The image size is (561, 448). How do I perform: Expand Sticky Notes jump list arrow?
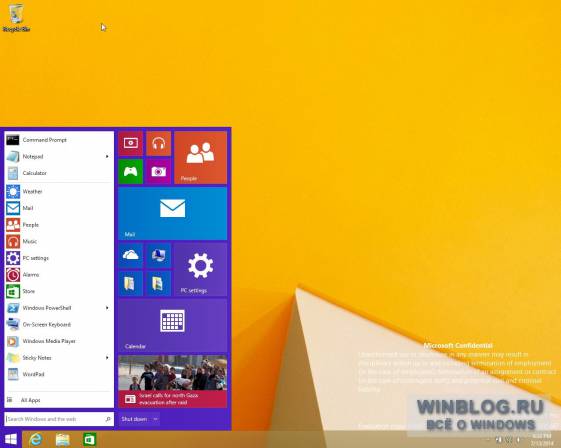point(107,358)
